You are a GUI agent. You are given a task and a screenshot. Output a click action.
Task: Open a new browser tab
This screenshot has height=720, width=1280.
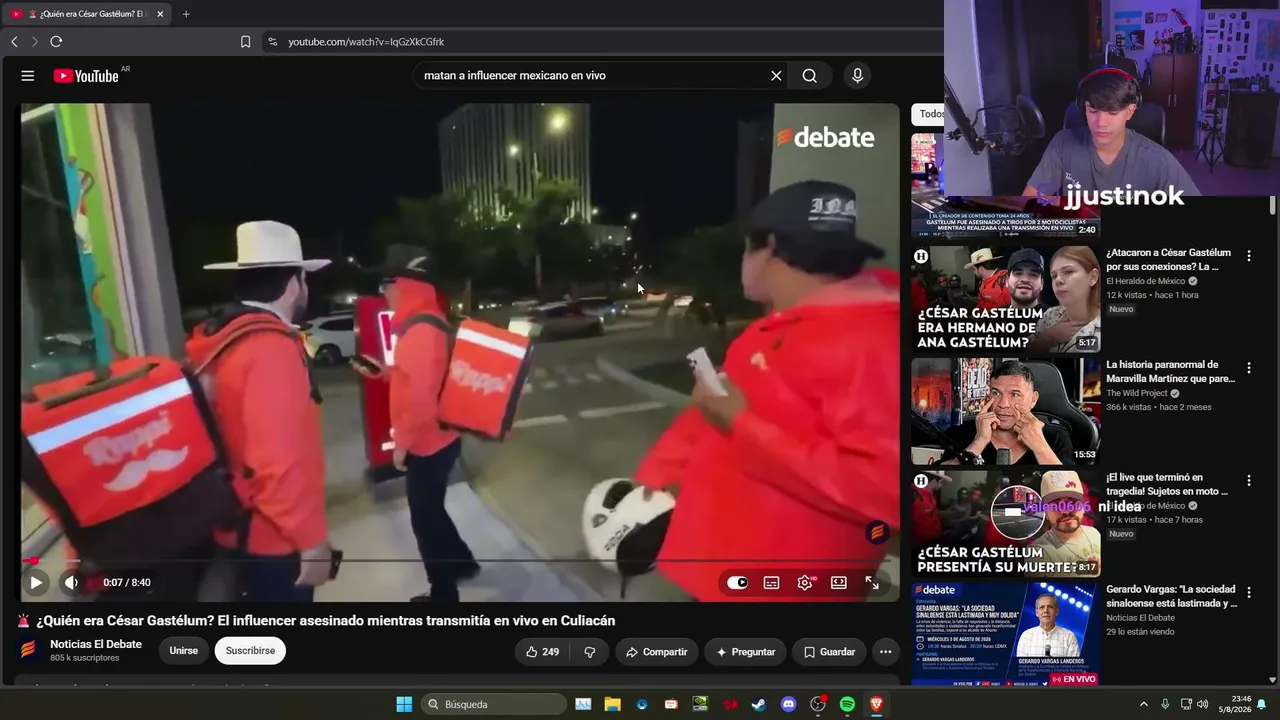point(186,14)
